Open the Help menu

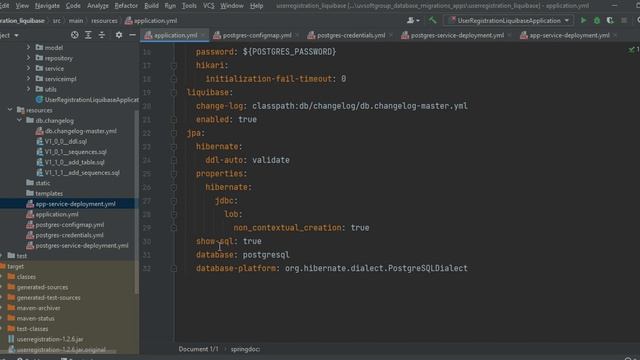pos(256,6)
